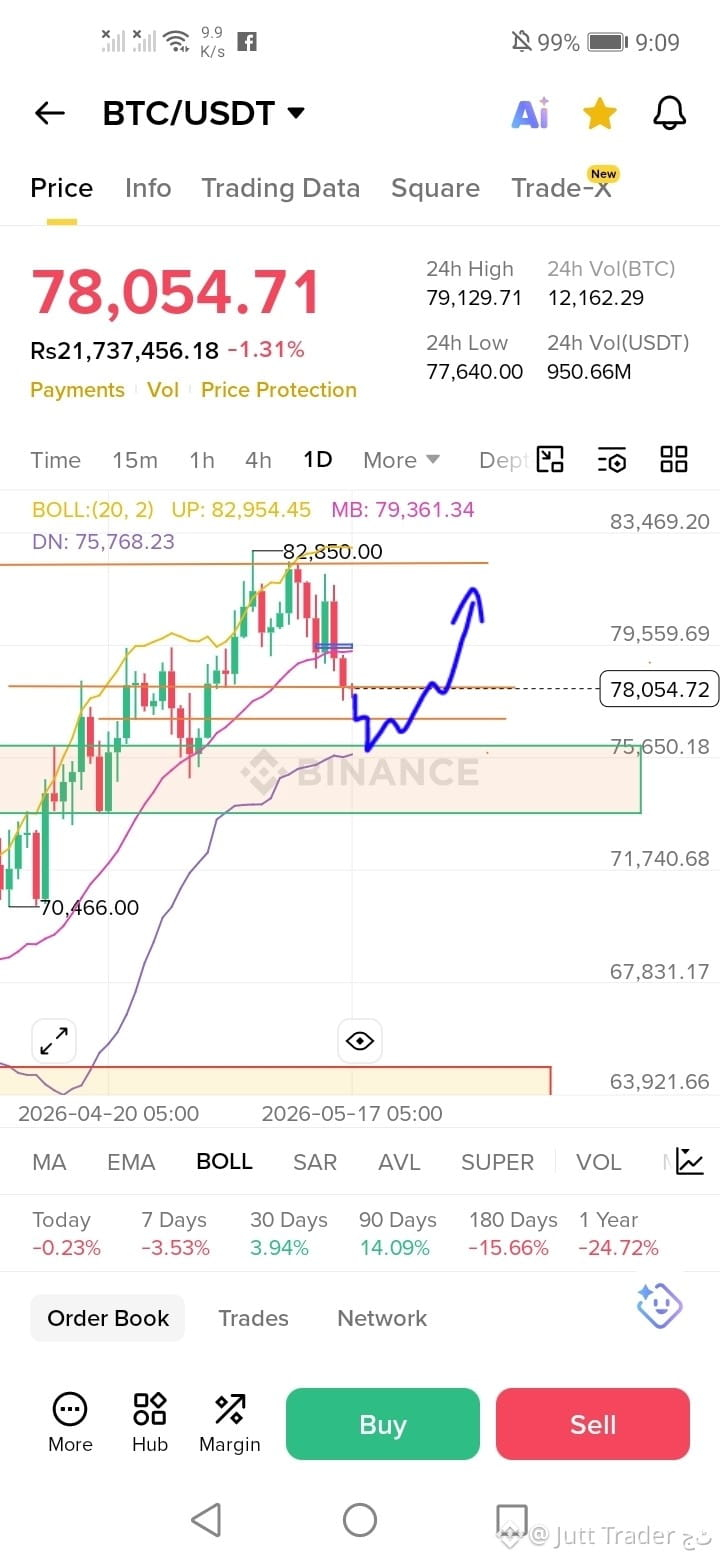Open the AI assistant icon
This screenshot has height=1560, width=720.
coord(530,114)
